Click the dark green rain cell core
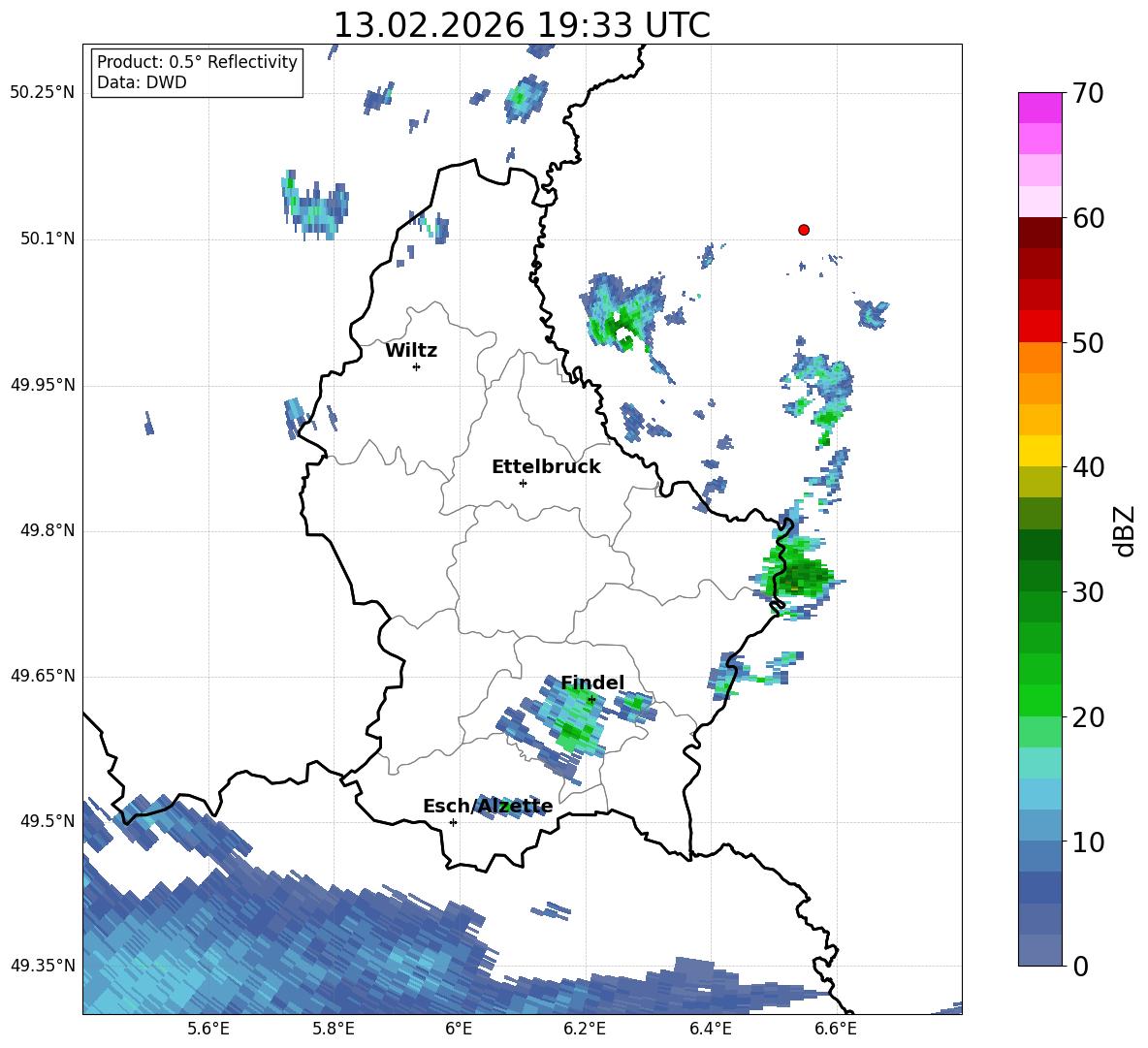 tap(803, 575)
